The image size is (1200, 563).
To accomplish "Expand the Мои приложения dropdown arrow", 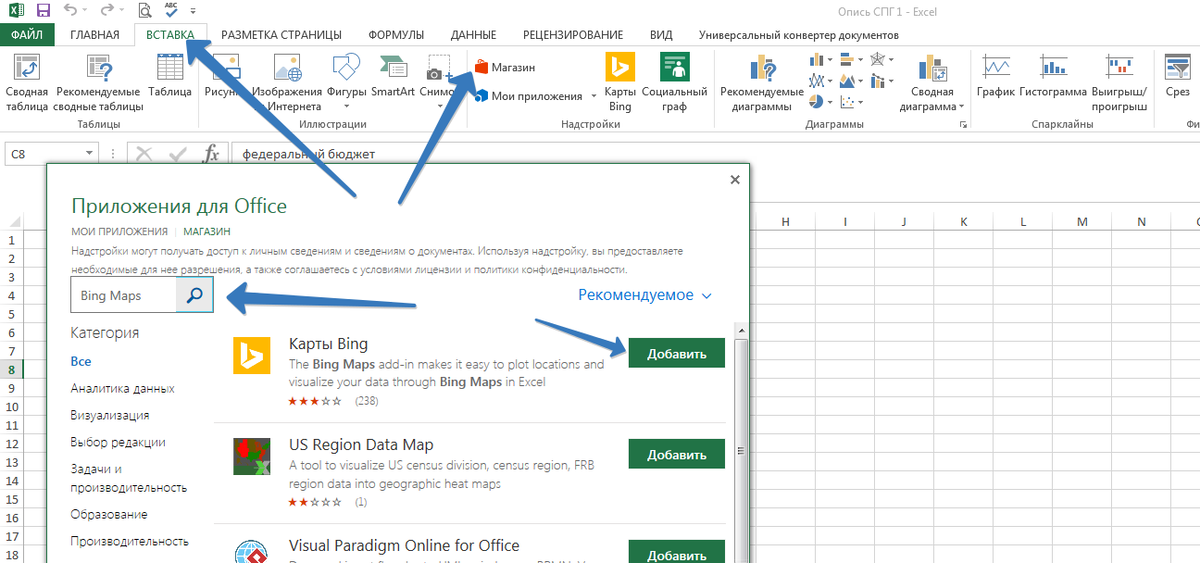I will 594,97.
